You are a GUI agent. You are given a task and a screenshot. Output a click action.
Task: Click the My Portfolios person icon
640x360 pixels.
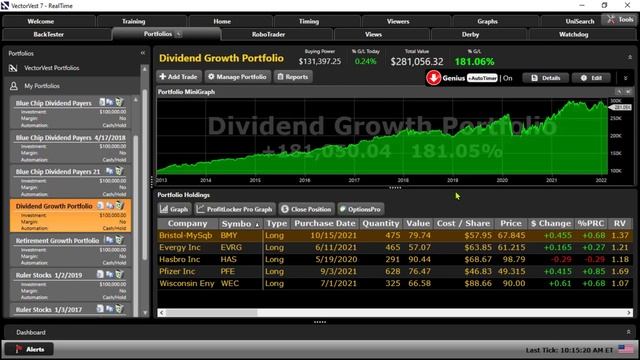click(13, 86)
